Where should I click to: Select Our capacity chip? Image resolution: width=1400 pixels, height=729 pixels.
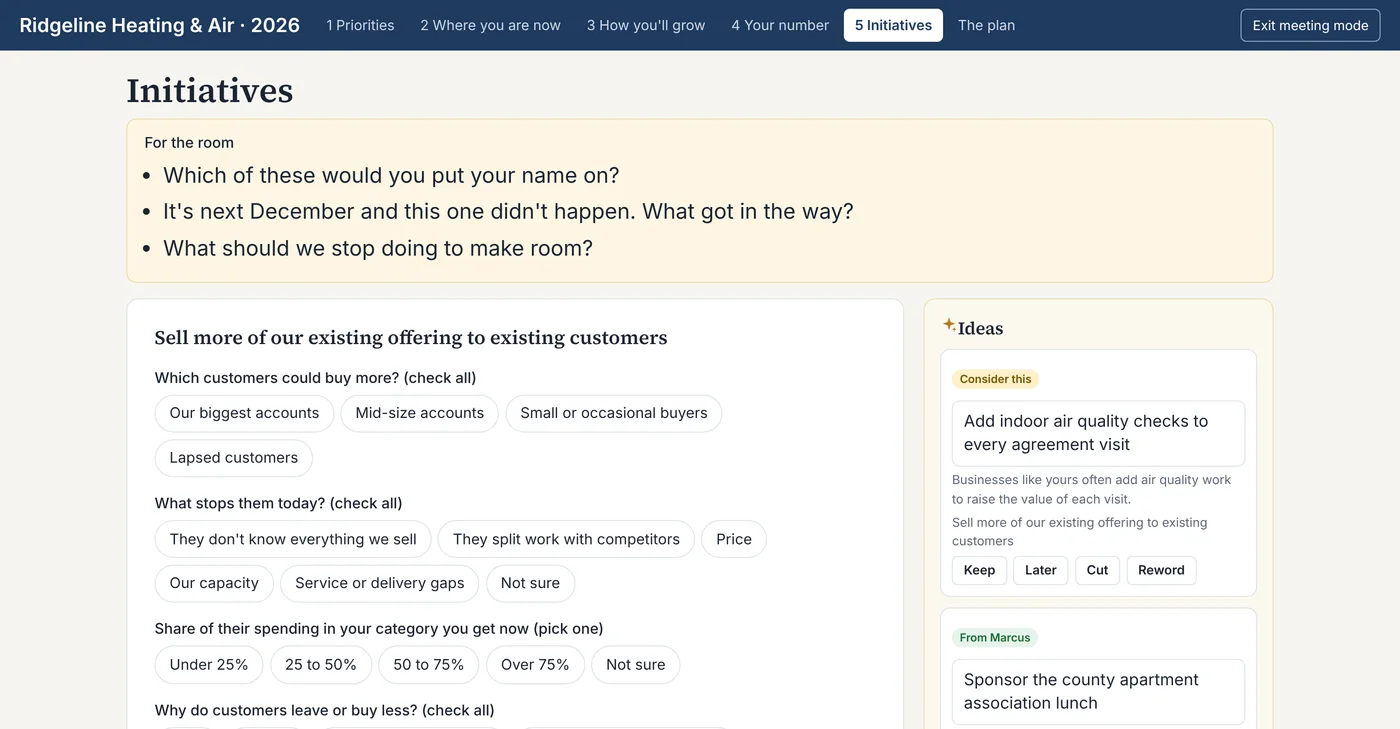214,583
